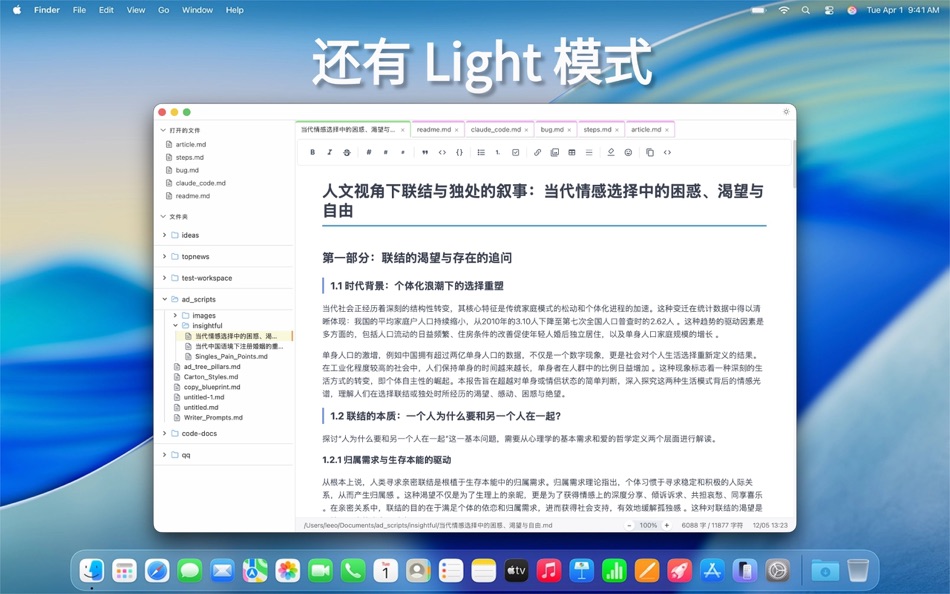This screenshot has width=950, height=594.
Task: Open untitled-1.md file
Action: click(204, 397)
